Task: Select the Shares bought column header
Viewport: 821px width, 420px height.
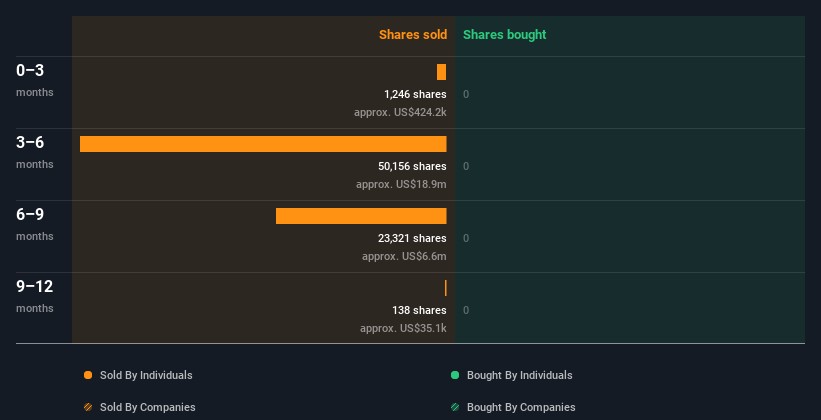Action: [x=504, y=35]
